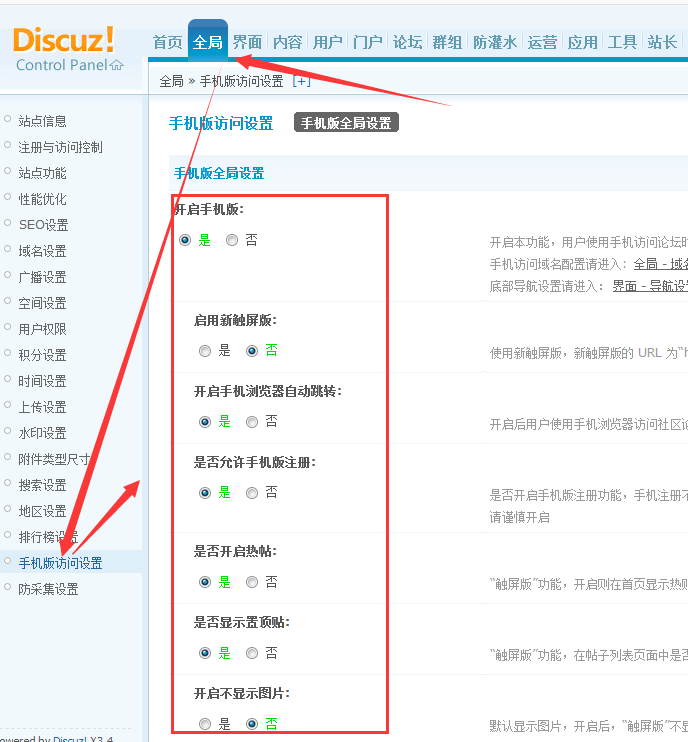Open 附件类型尺寸 in the sidebar
Screen dimensions: 688x742
coord(54,459)
